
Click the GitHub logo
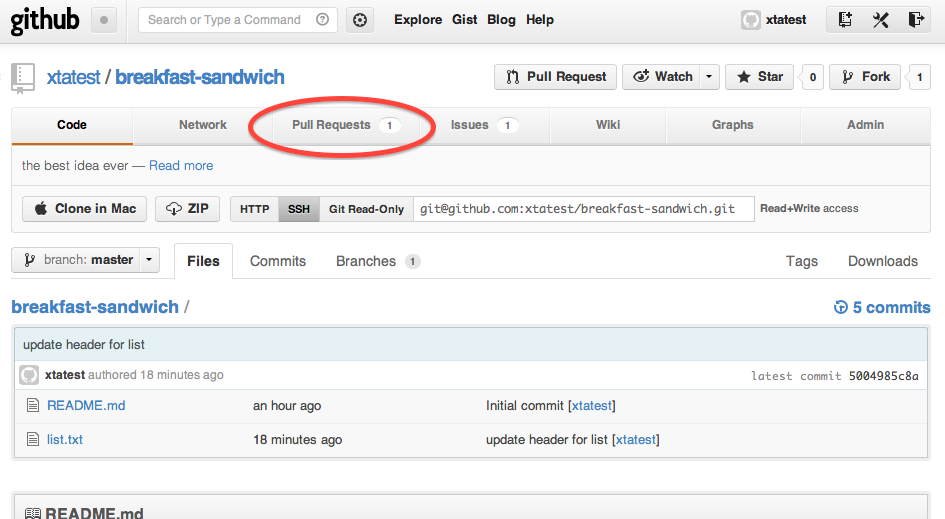click(45, 21)
